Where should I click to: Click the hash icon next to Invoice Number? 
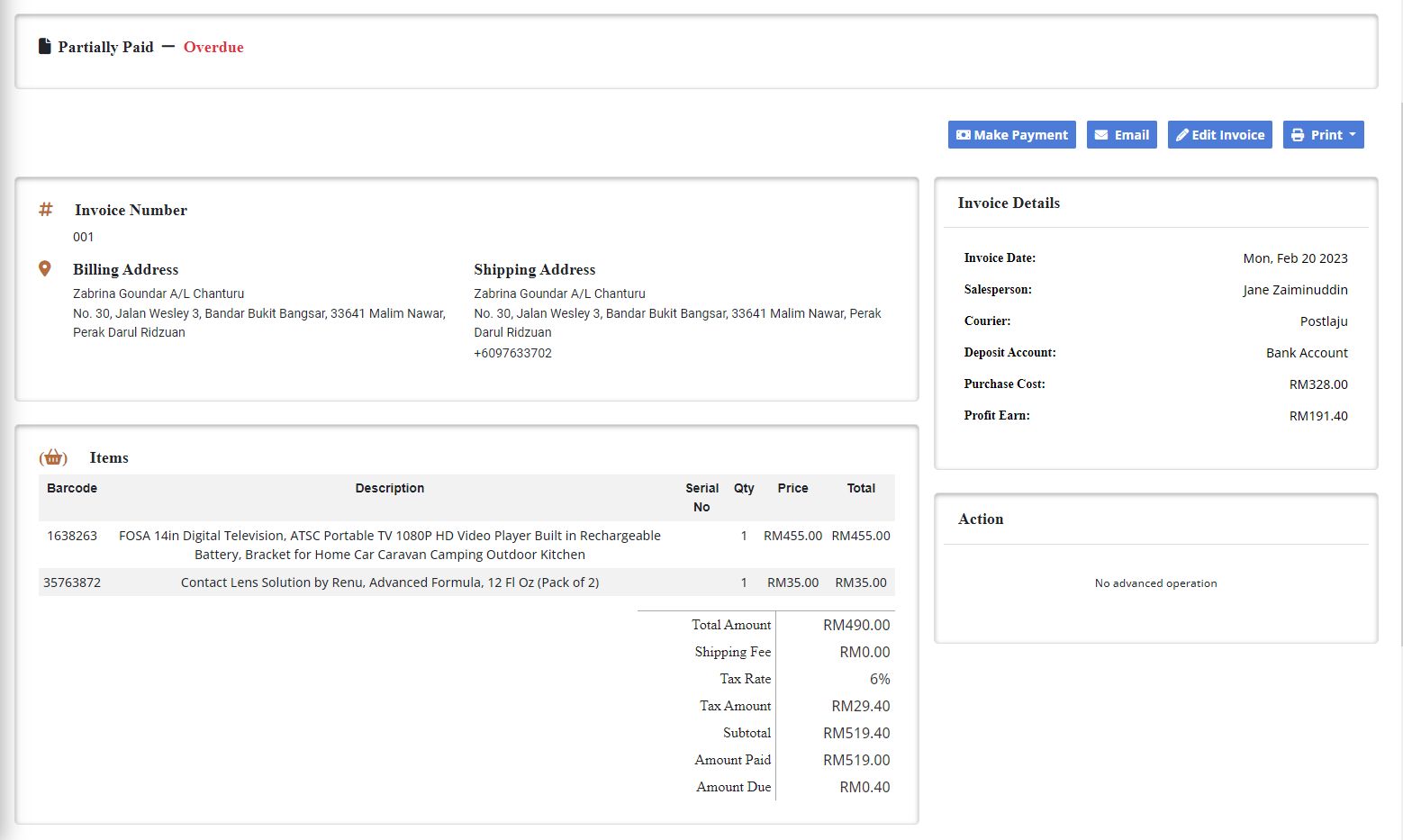(46, 209)
